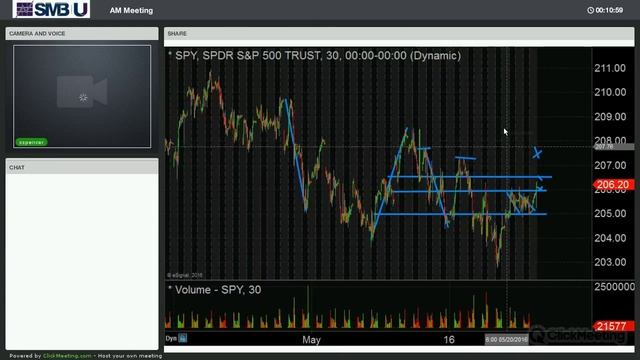Click the red 206.20 current price label
Viewport: 640px width, 360px height.
[613, 184]
